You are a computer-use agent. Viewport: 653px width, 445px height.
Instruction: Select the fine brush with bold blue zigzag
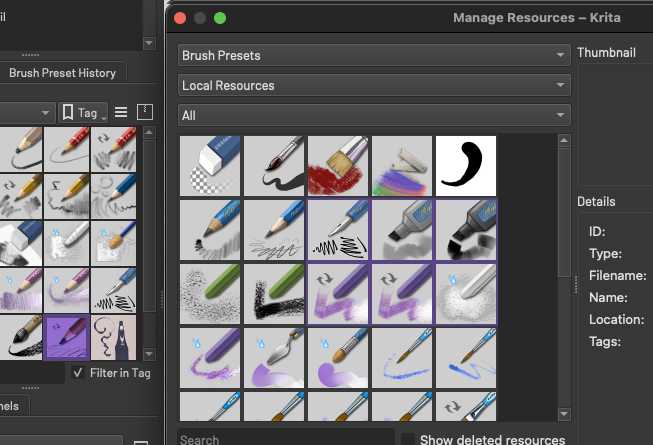coord(466,358)
